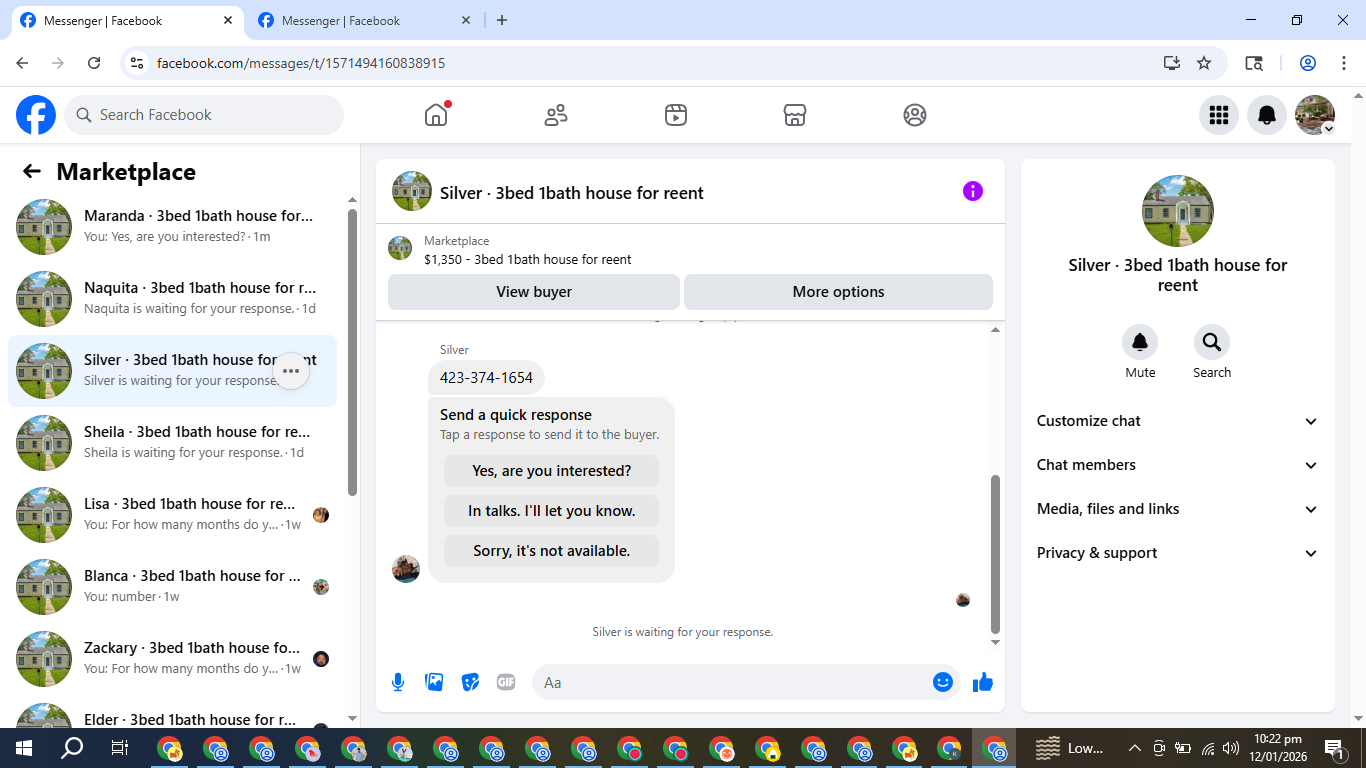Viewport: 1366px width, 768px height.
Task: Send a voice clip with microphone icon
Action: [398, 682]
